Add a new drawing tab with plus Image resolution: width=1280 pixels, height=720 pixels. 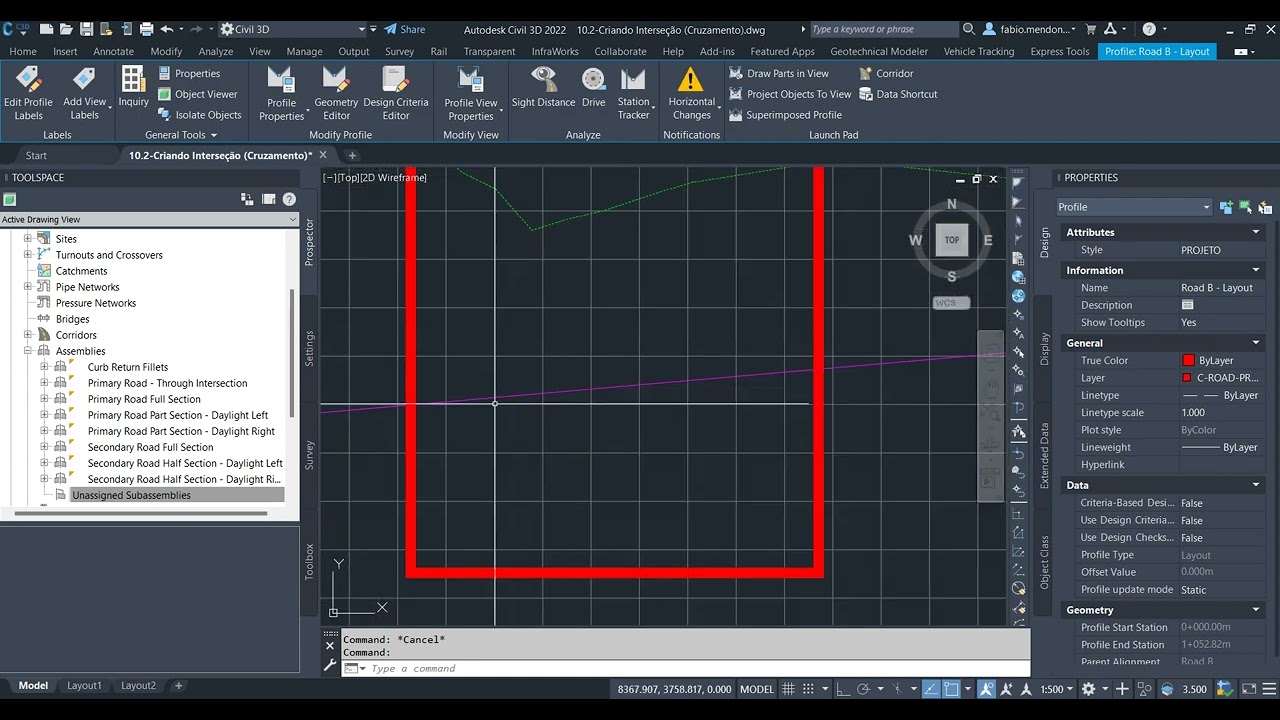coord(352,155)
